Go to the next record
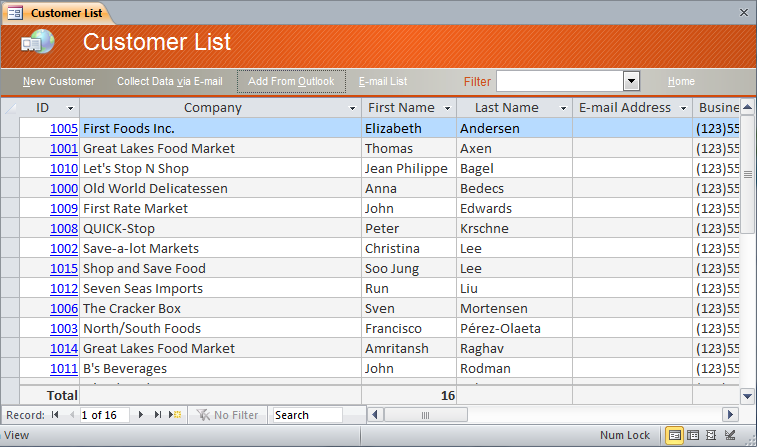This screenshot has height=447, width=757. tap(141, 414)
